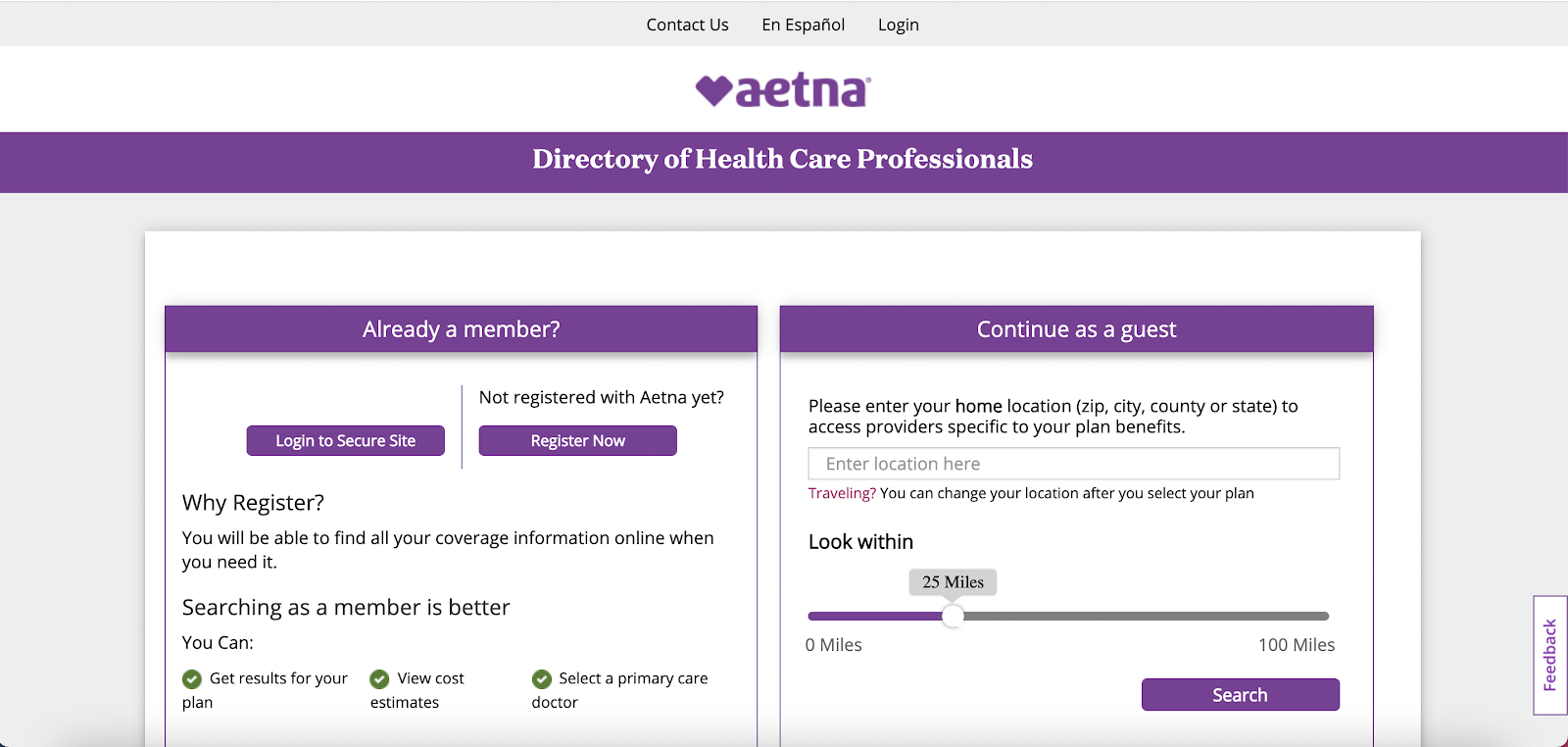Switch the site to En Español
The width and height of the screenshot is (1568, 747).
coord(803,25)
